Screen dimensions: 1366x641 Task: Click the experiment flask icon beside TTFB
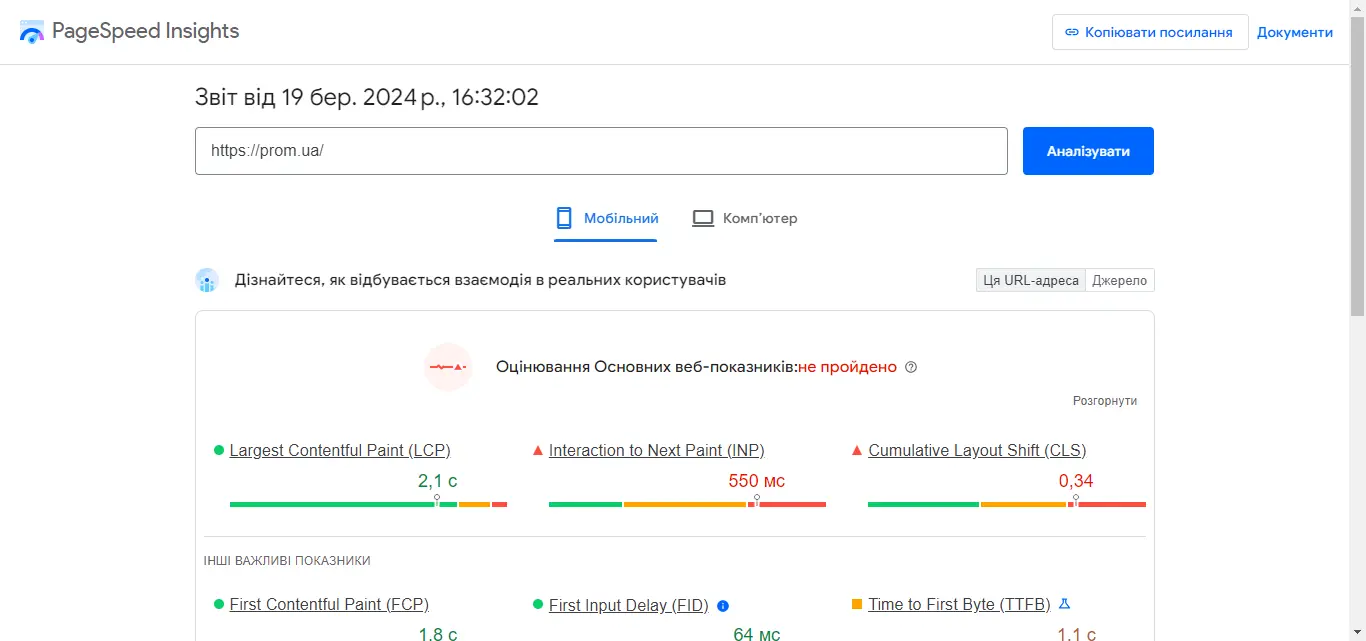coord(1064,603)
